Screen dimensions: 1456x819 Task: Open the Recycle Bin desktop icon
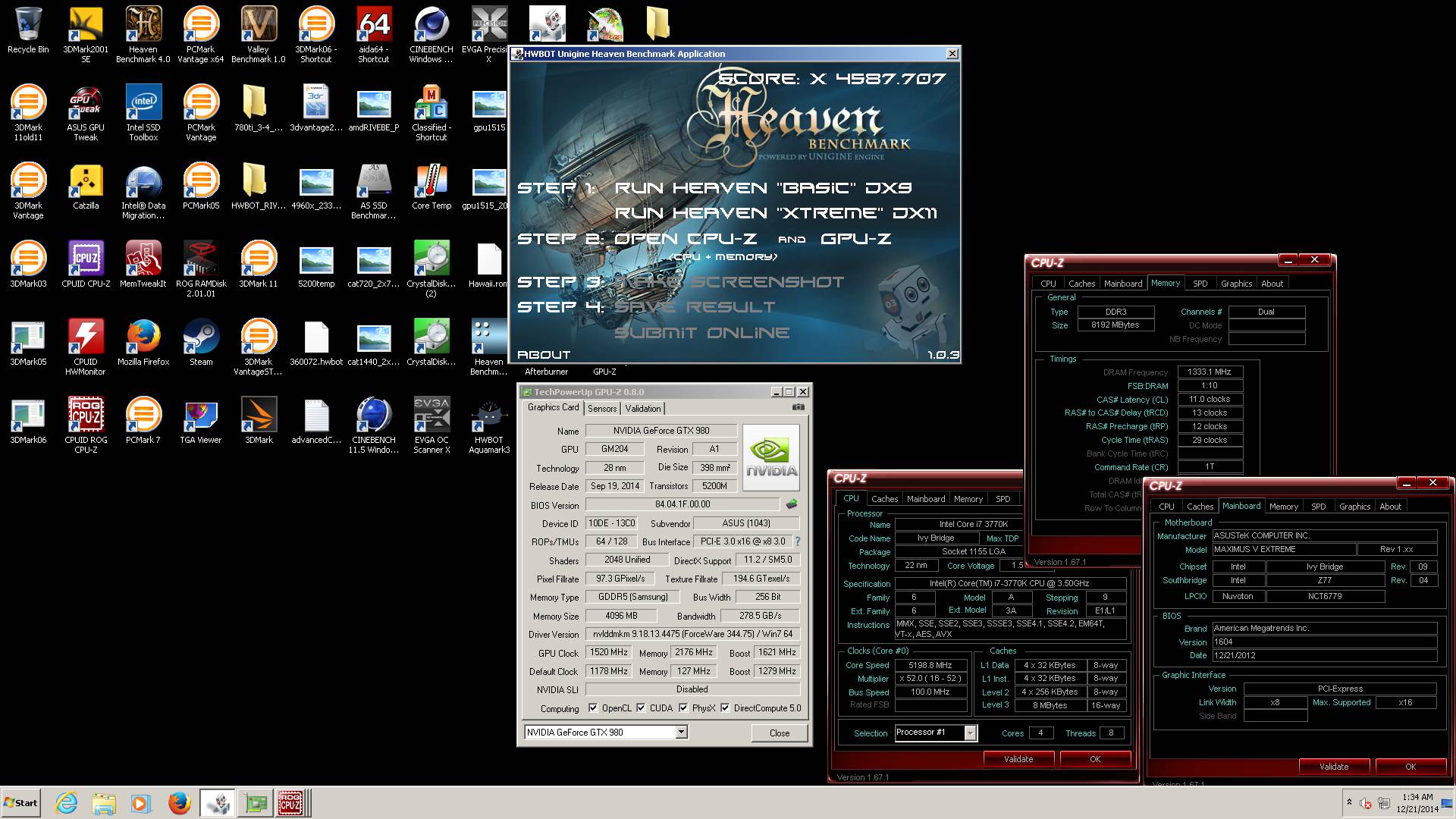click(28, 30)
